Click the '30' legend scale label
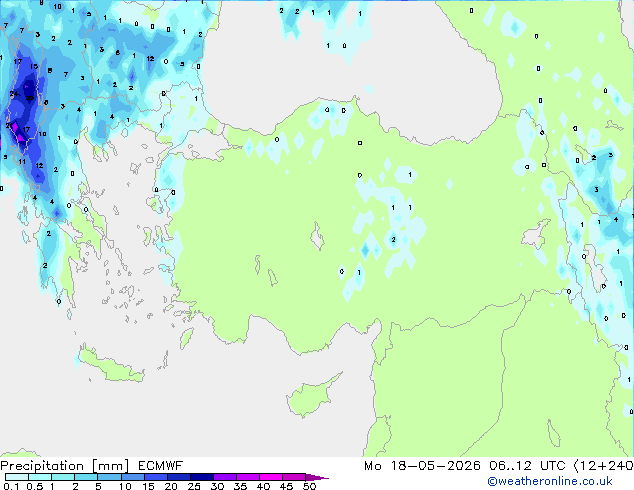This screenshot has width=634, height=490. [217, 486]
